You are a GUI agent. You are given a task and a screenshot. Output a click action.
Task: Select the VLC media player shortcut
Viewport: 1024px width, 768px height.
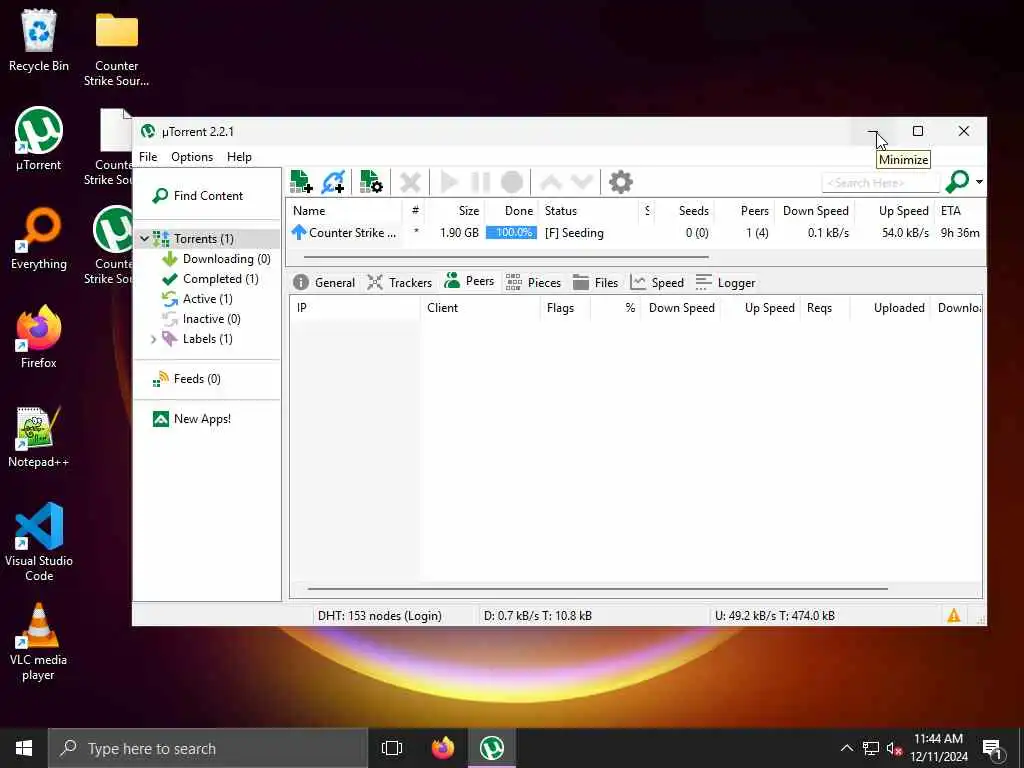(39, 642)
